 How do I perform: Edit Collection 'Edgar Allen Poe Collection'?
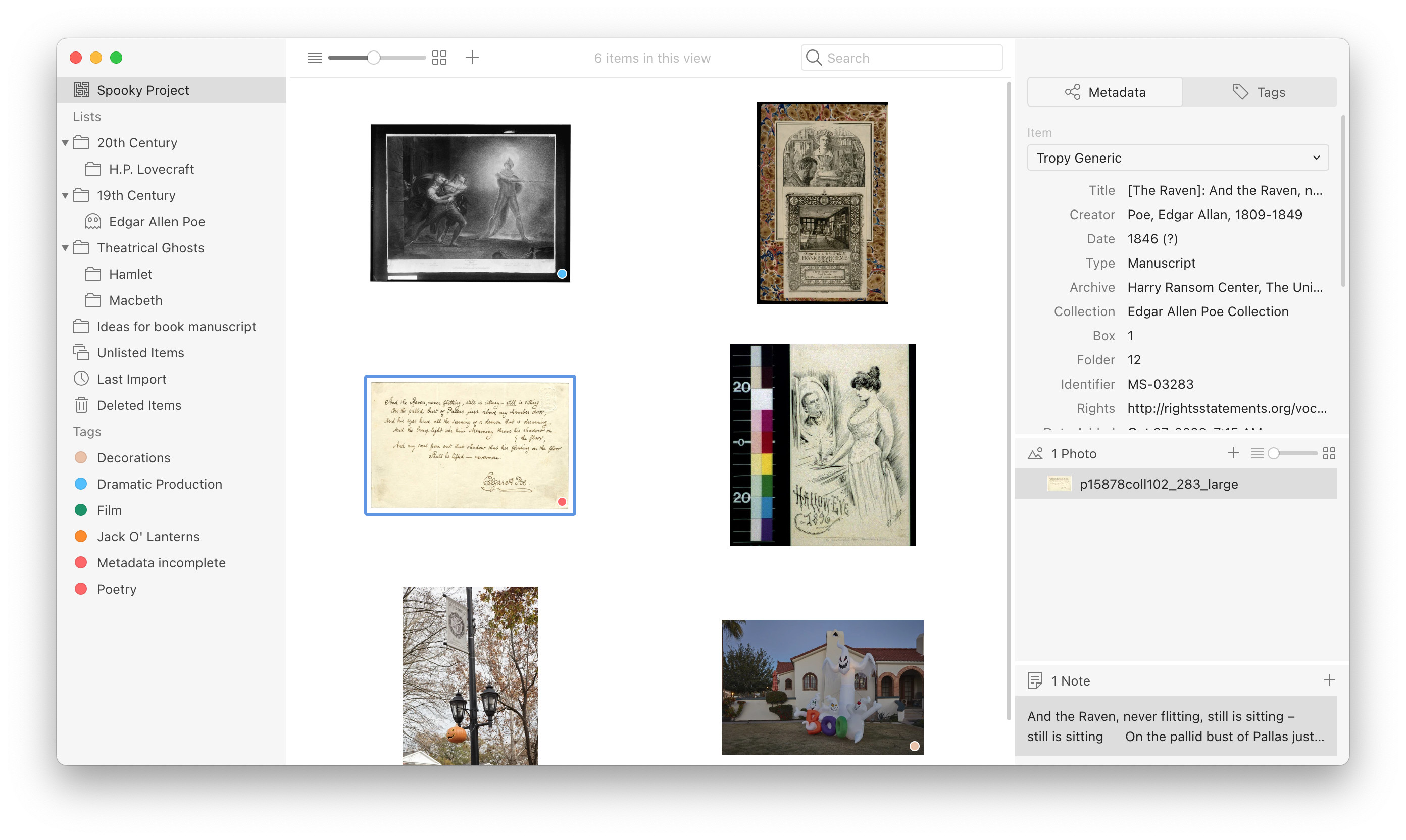[x=1208, y=311]
